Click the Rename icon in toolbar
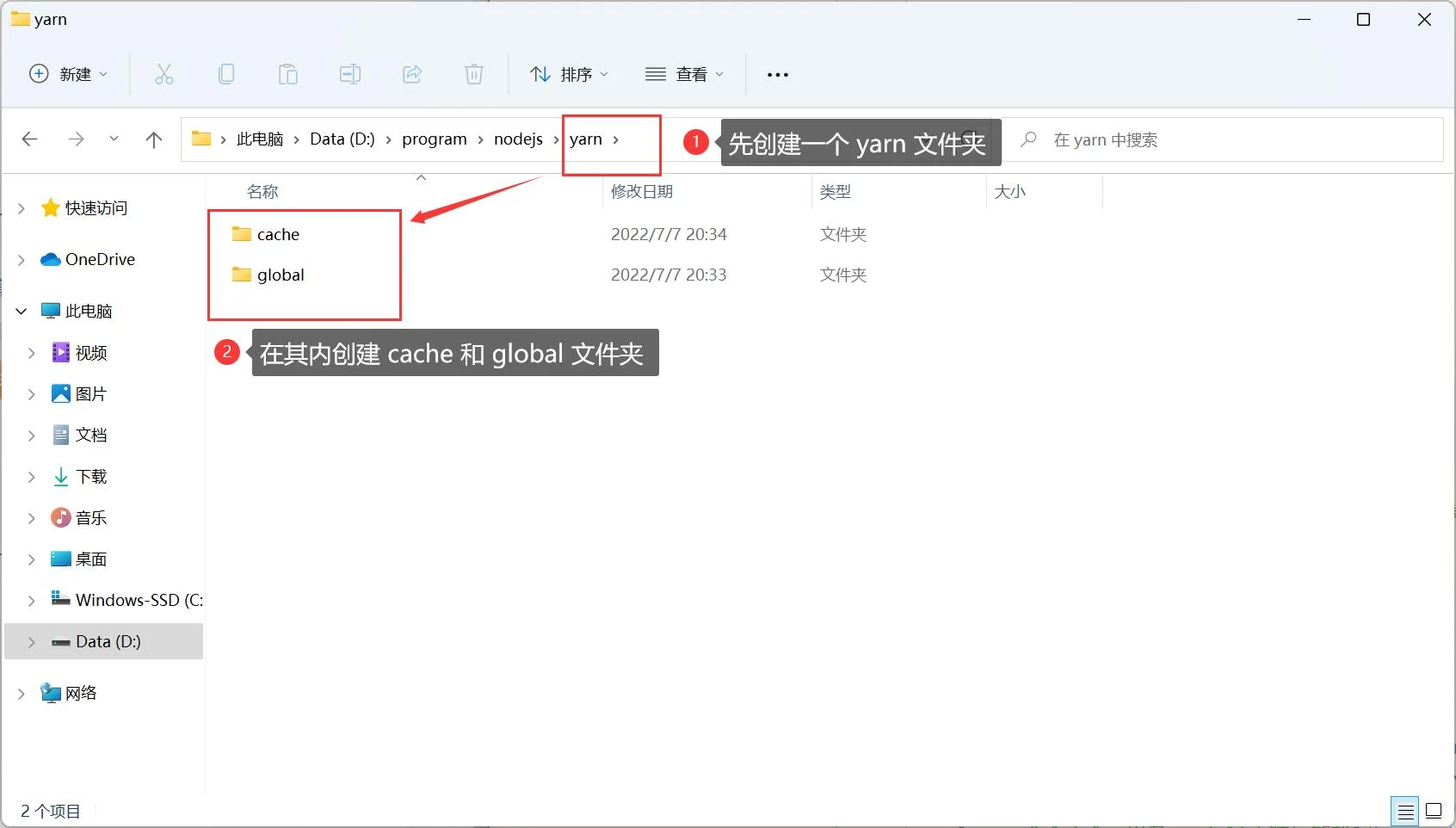This screenshot has width=1456, height=828. [350, 75]
